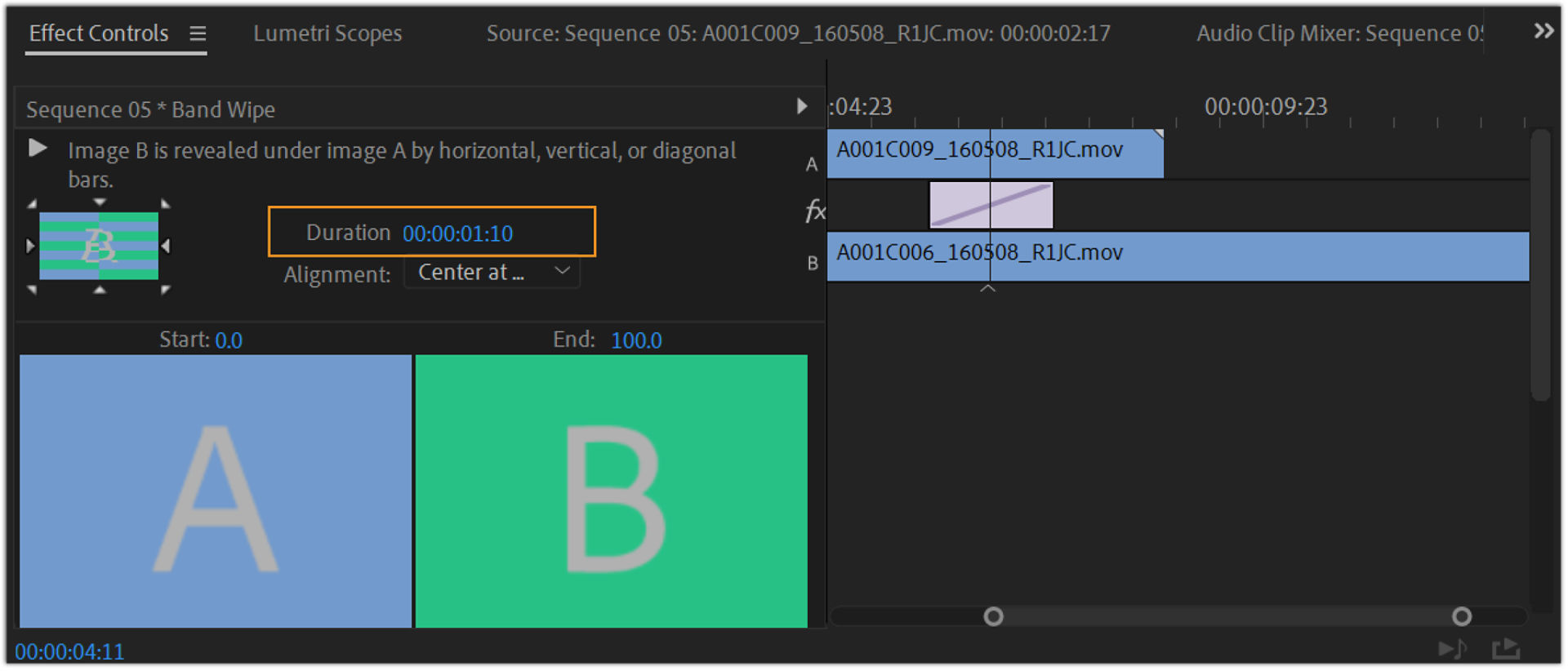Open the Alignment dropdown
Image resolution: width=1568 pixels, height=671 pixels.
(x=492, y=273)
